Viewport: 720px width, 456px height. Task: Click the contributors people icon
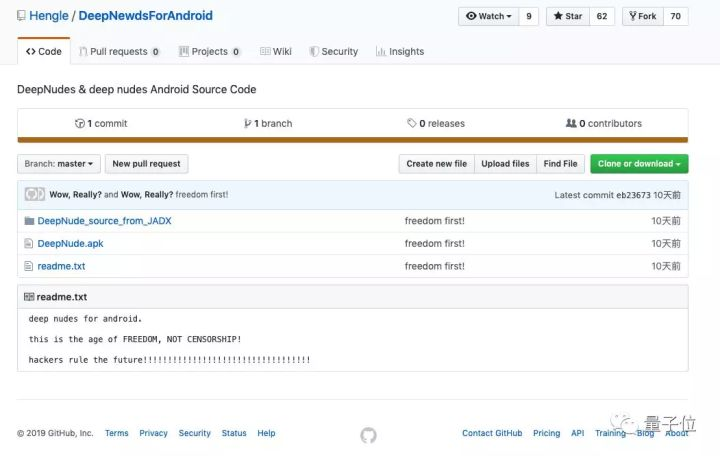tap(571, 124)
